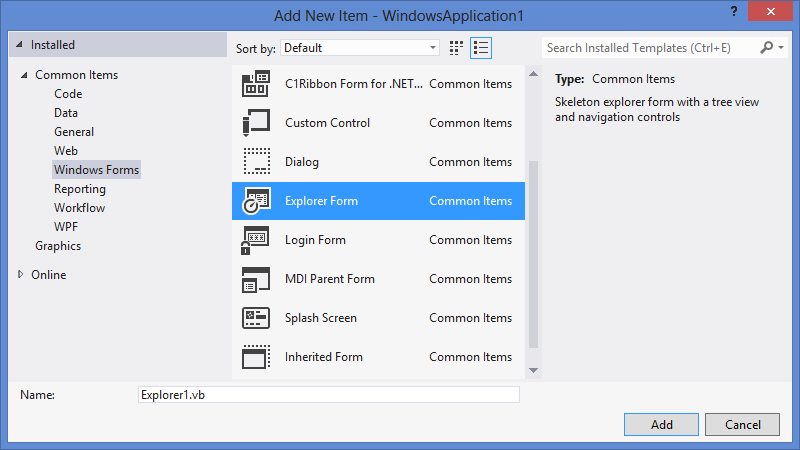The image size is (800, 450).
Task: Click the C1Ribbon Form template icon
Action: 256,84
